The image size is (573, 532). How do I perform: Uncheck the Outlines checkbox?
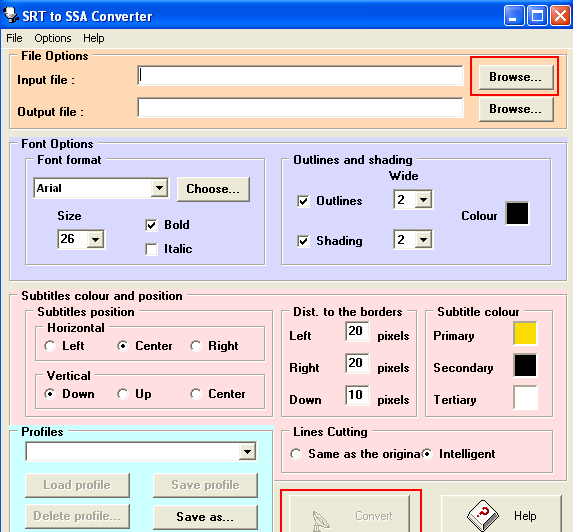pyautogui.click(x=303, y=201)
